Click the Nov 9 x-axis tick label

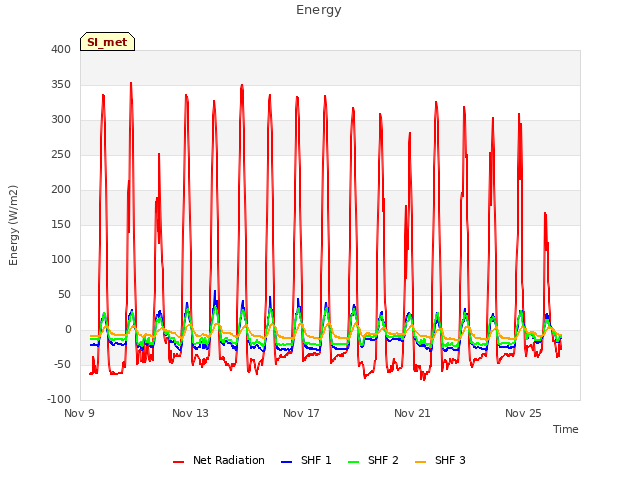click(80, 413)
